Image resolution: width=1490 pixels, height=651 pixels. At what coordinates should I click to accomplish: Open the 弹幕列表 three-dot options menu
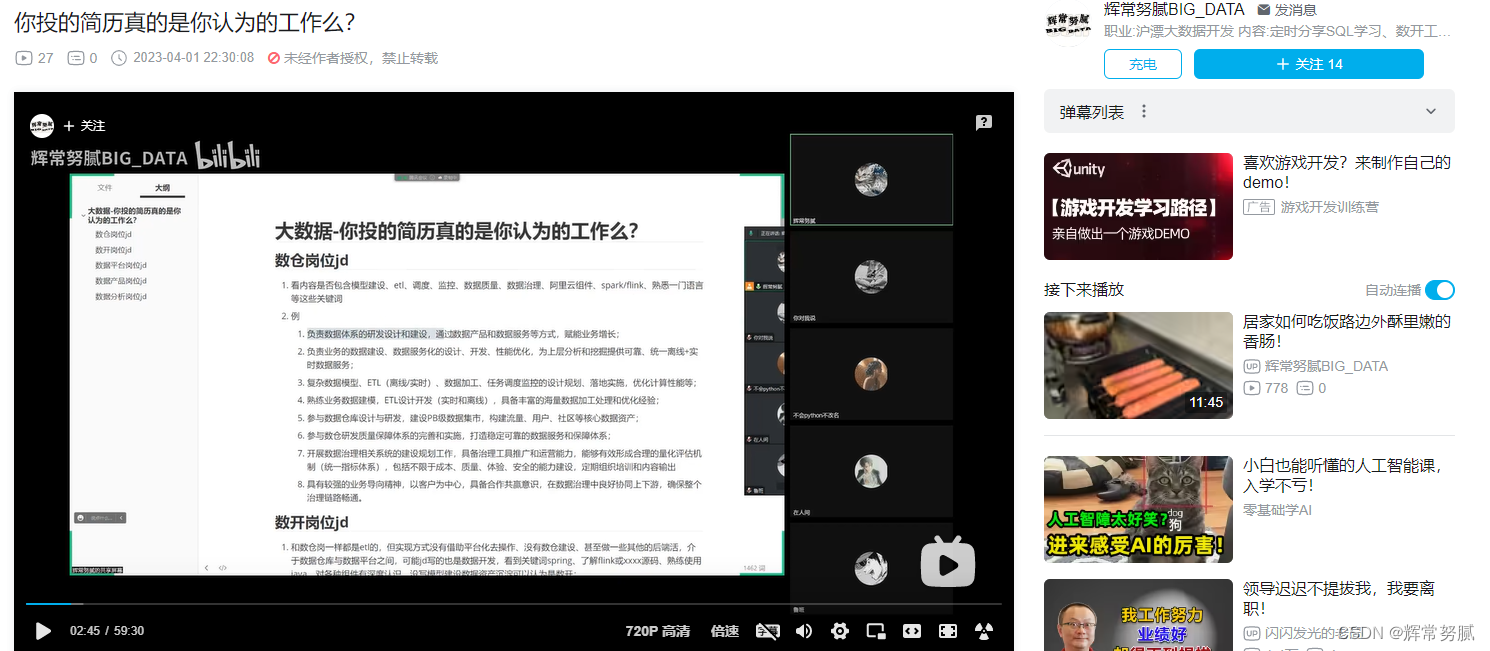tap(1145, 112)
